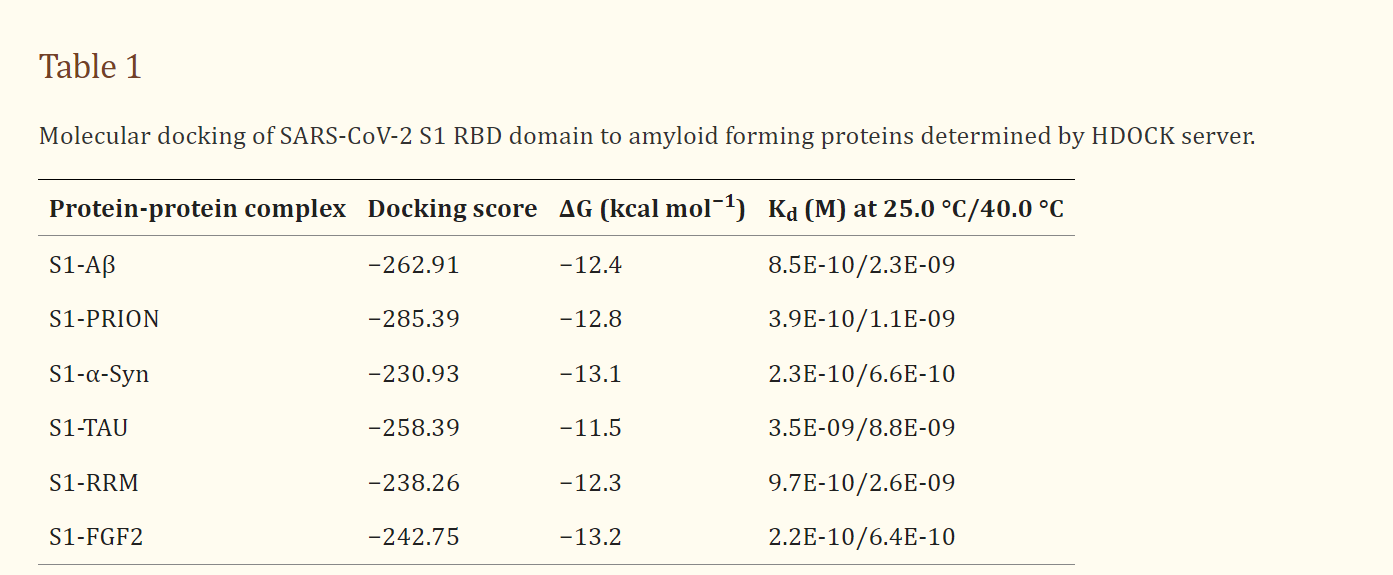Select the ΔG value −13.2
The image size is (1393, 575).
(x=590, y=537)
